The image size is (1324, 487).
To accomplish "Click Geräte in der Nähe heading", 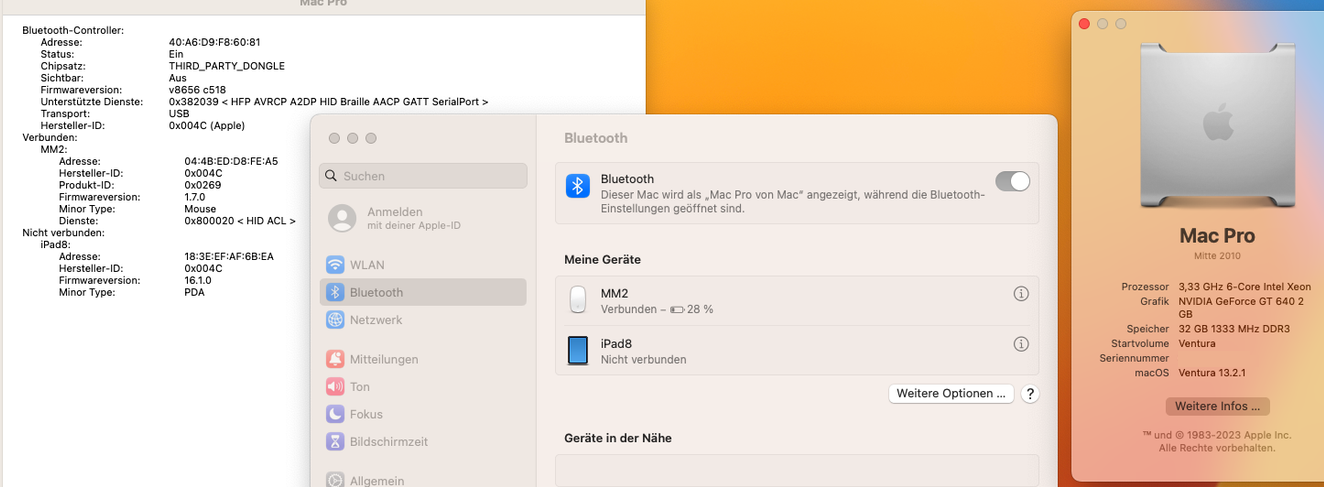I will click(x=618, y=438).
